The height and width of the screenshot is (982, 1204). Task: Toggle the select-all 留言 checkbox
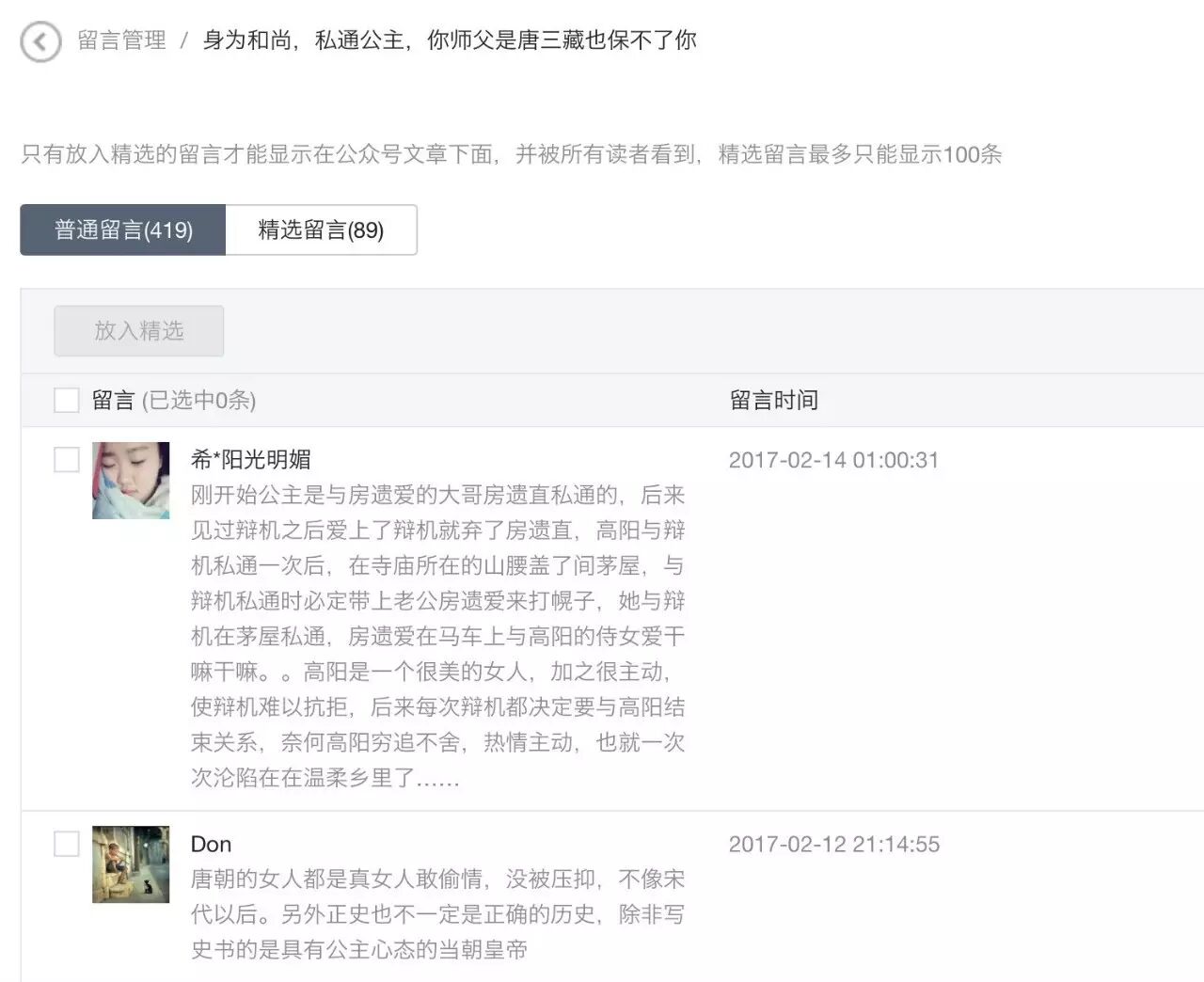pyautogui.click(x=67, y=400)
